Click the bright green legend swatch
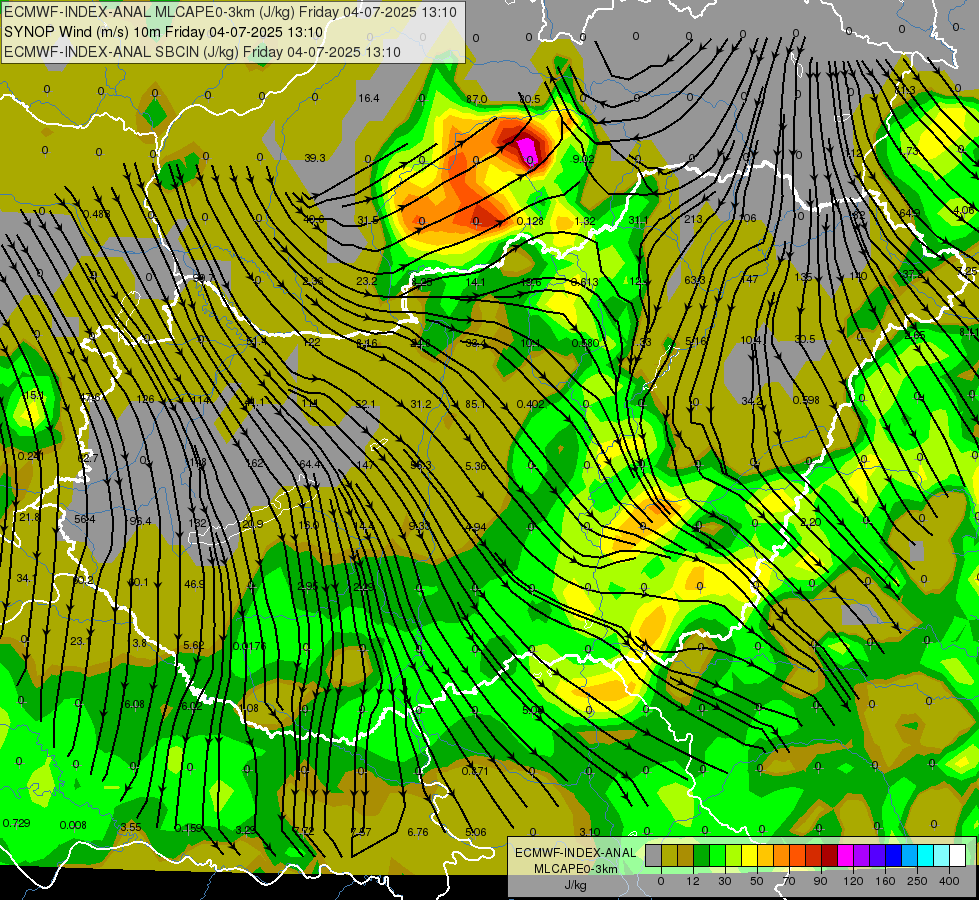The image size is (979, 900). coord(718,855)
